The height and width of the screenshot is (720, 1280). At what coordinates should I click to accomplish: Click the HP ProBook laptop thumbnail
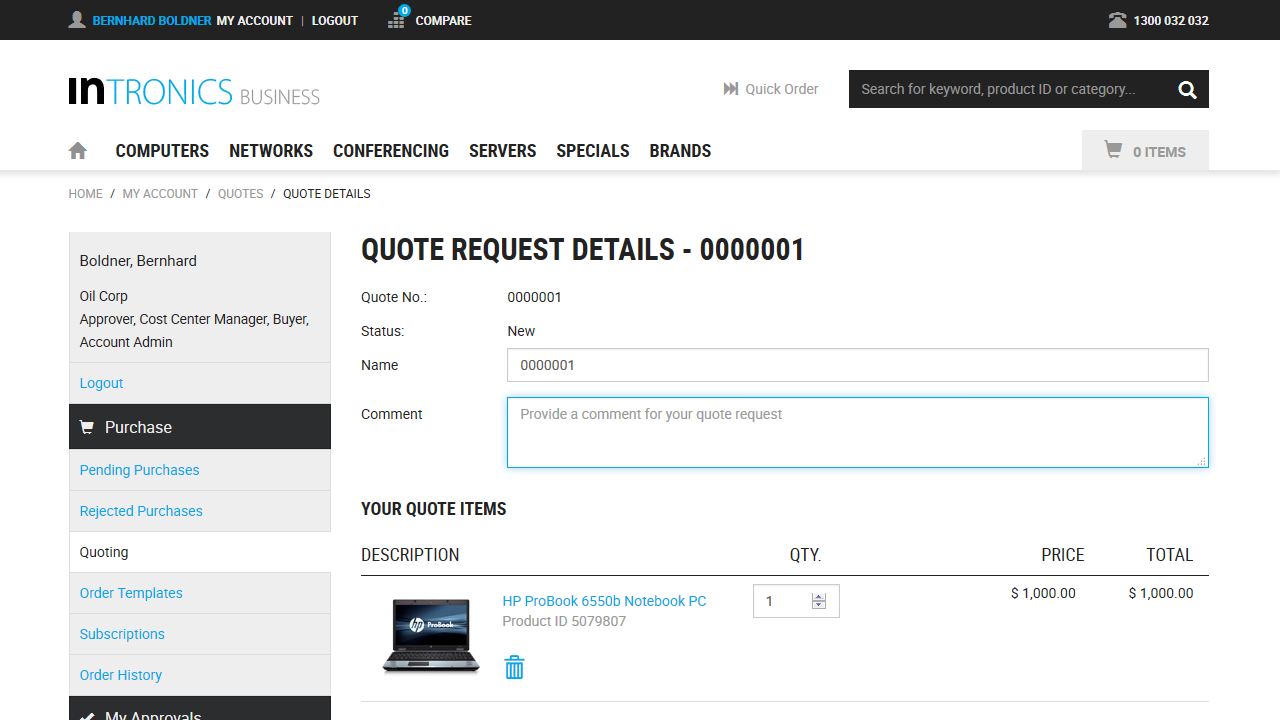click(431, 635)
